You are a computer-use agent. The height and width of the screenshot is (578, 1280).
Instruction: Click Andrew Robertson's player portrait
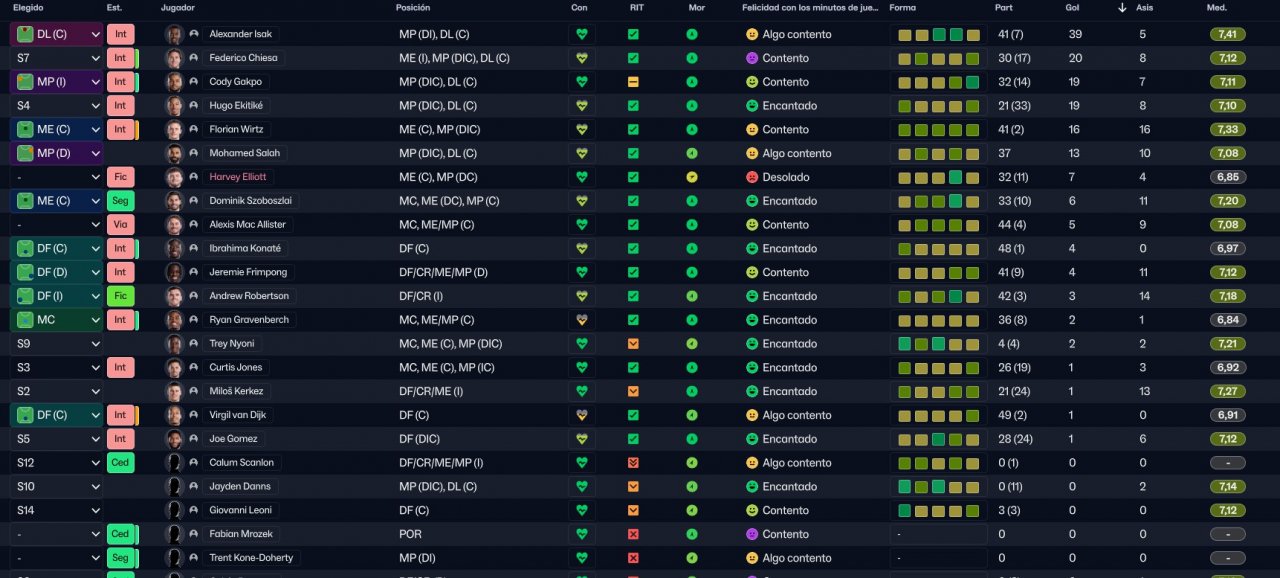click(x=174, y=296)
